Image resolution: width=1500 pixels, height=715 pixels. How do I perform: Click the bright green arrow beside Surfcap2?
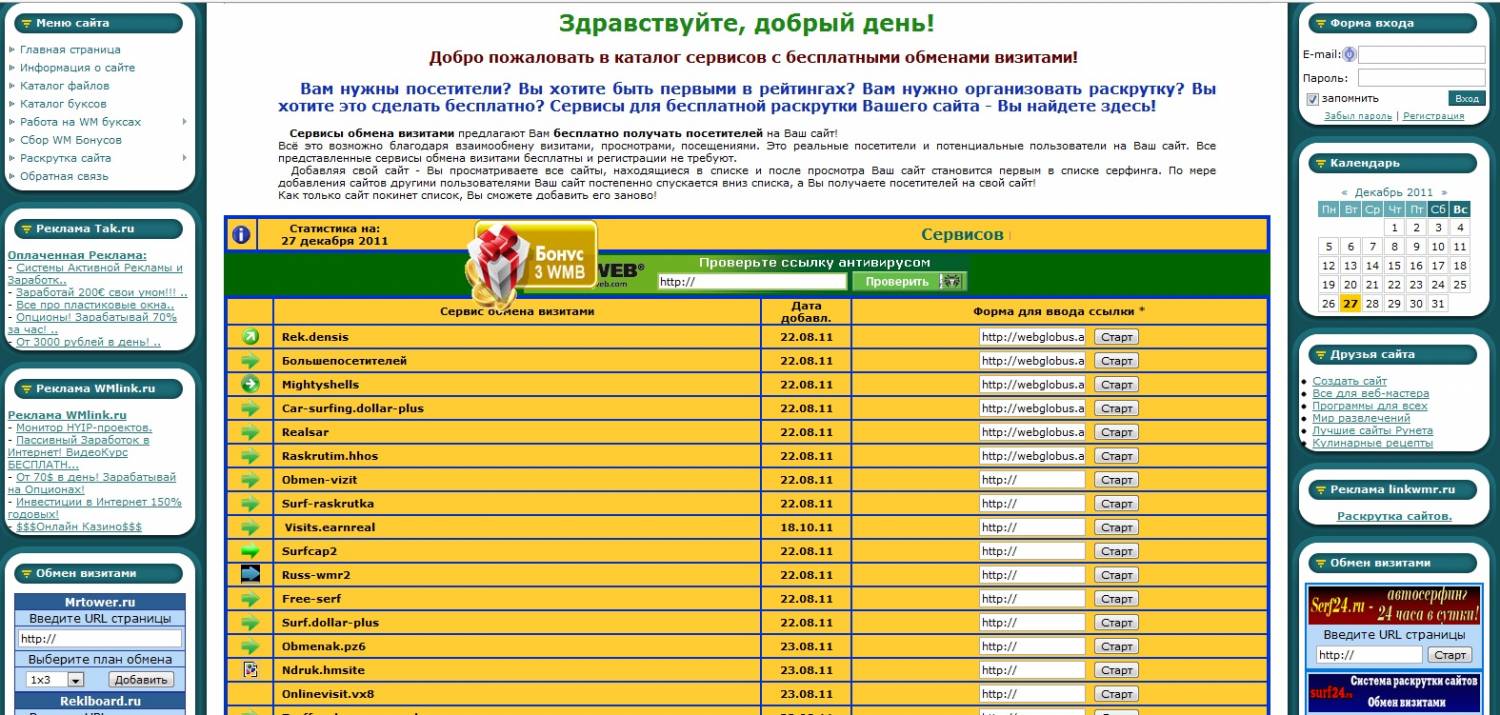tap(251, 551)
